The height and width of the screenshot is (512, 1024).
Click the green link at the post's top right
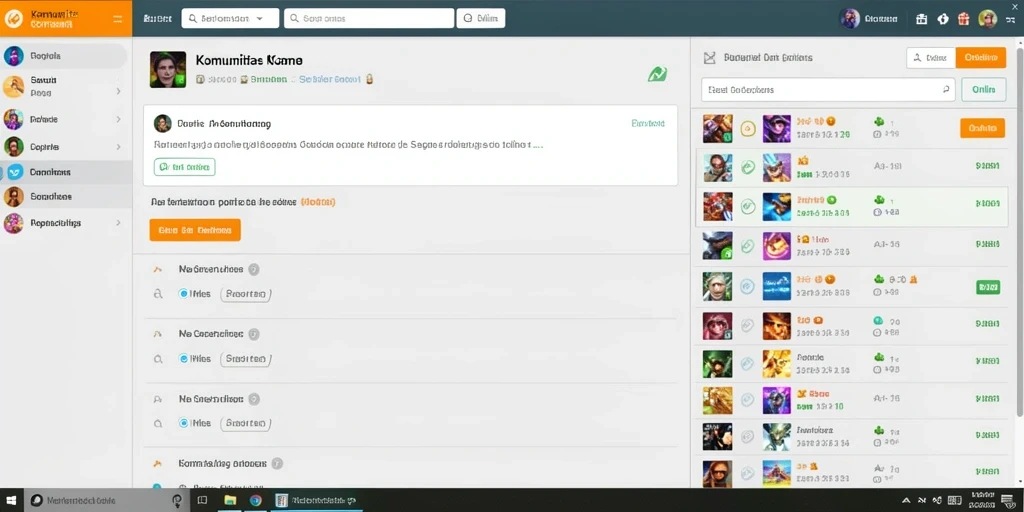(648, 123)
